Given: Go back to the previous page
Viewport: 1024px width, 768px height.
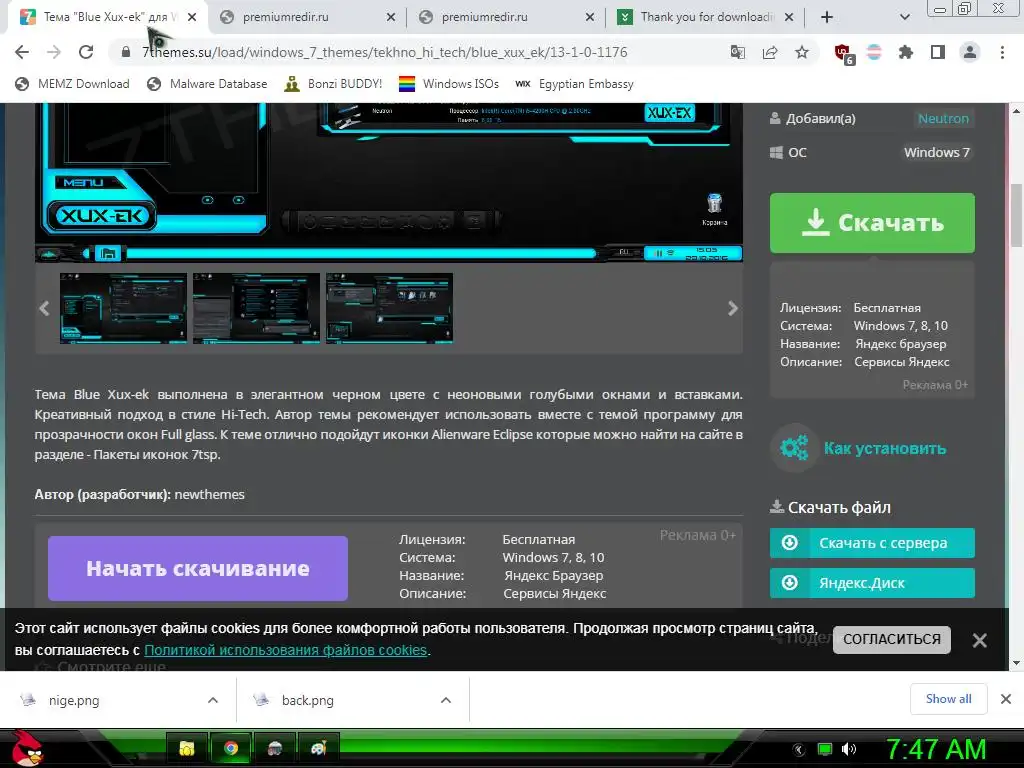Looking at the screenshot, I should click(22, 52).
